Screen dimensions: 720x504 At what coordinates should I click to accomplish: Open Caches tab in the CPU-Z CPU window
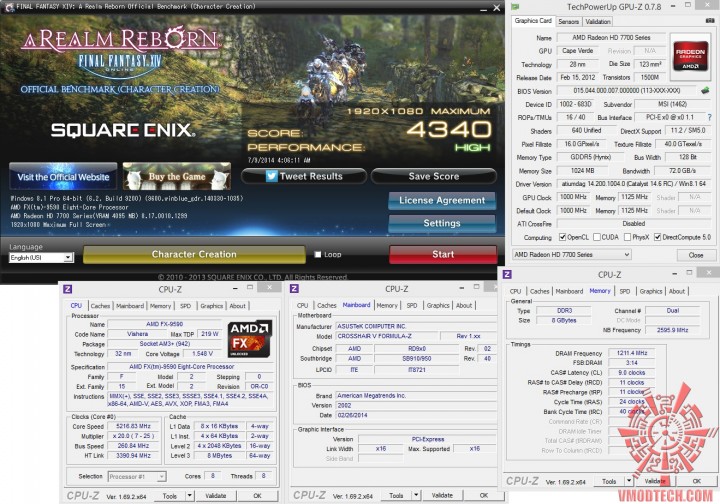point(100,306)
